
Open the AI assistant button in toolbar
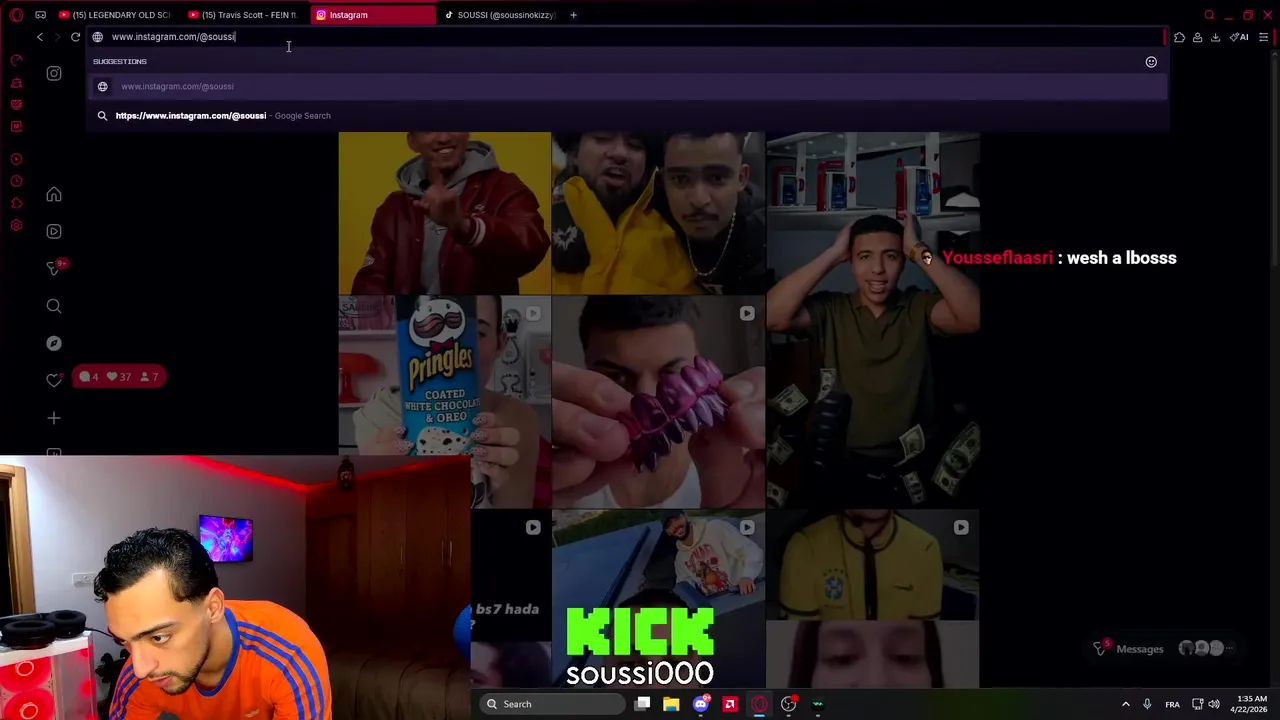point(1240,37)
